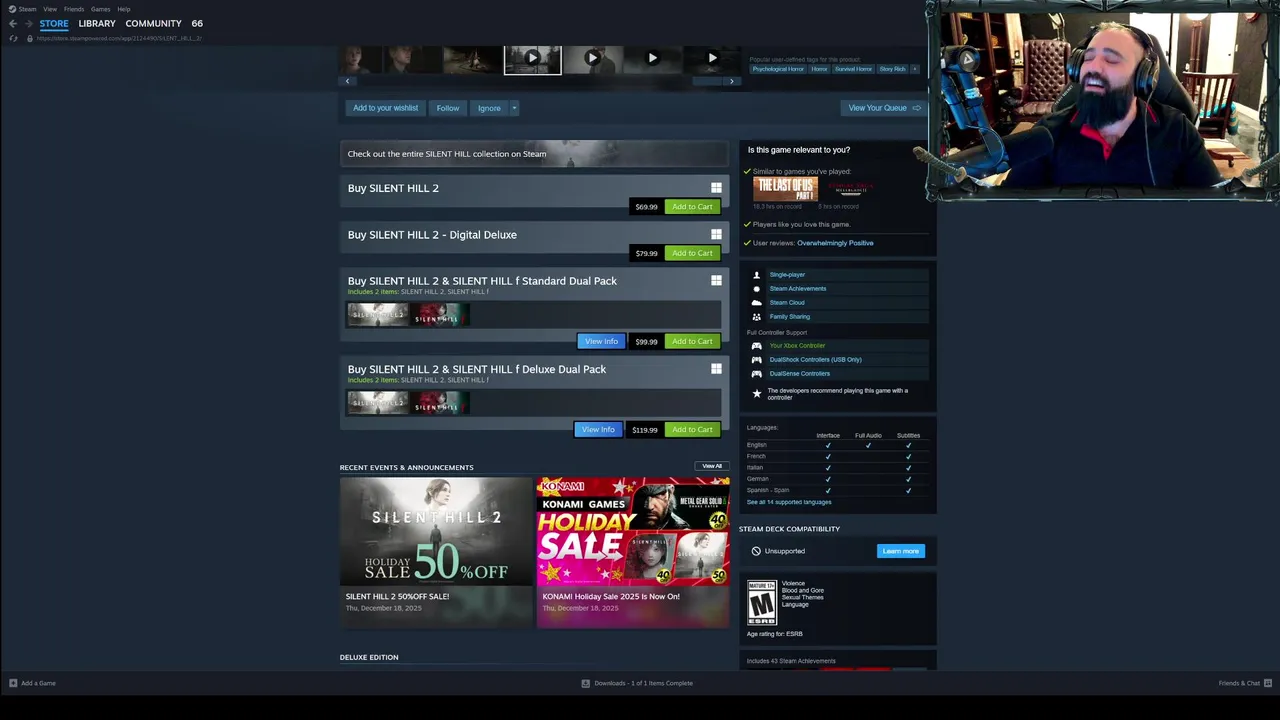
Task: Open the Survival Horror tag
Action: [854, 69]
